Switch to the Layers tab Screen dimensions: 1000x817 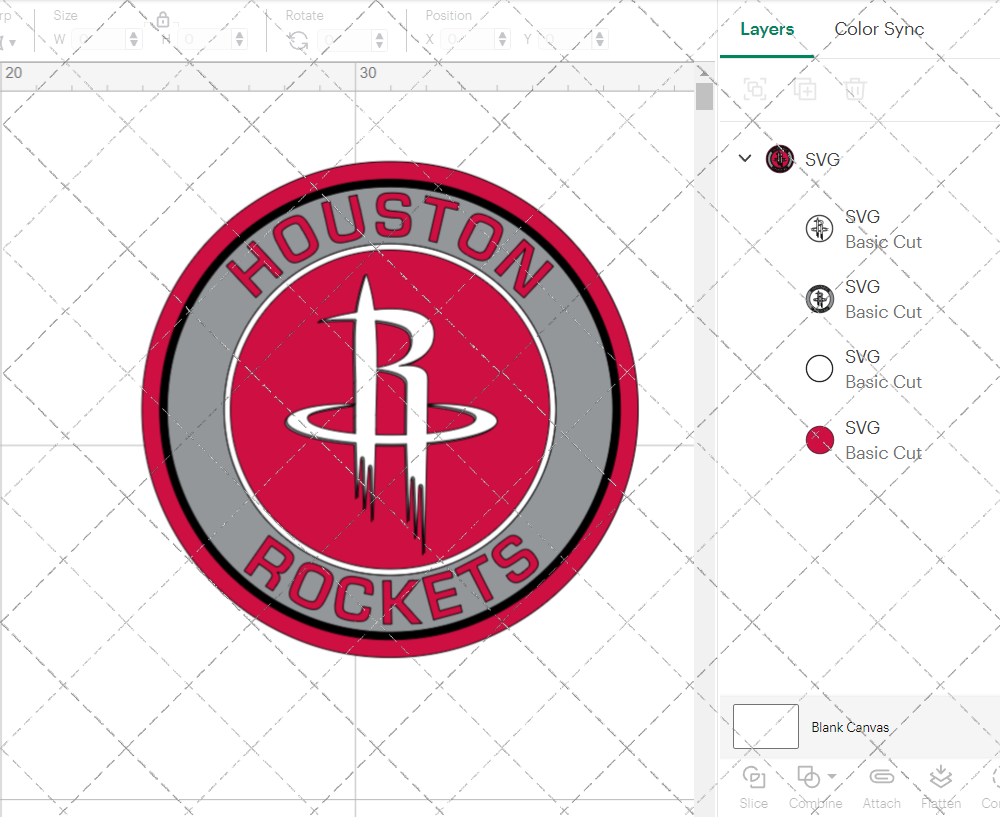(767, 29)
